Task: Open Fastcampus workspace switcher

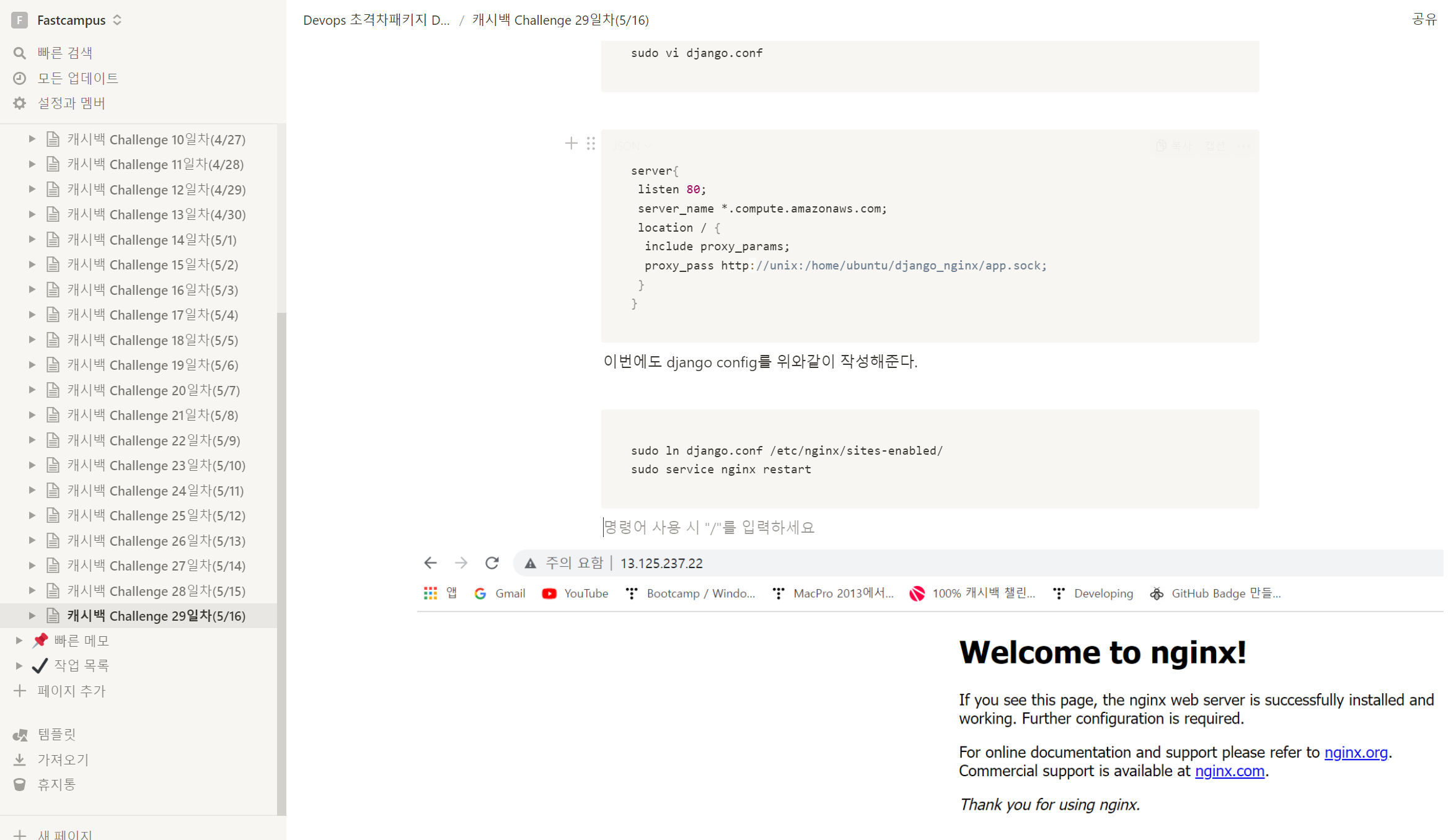Action: 71,20
